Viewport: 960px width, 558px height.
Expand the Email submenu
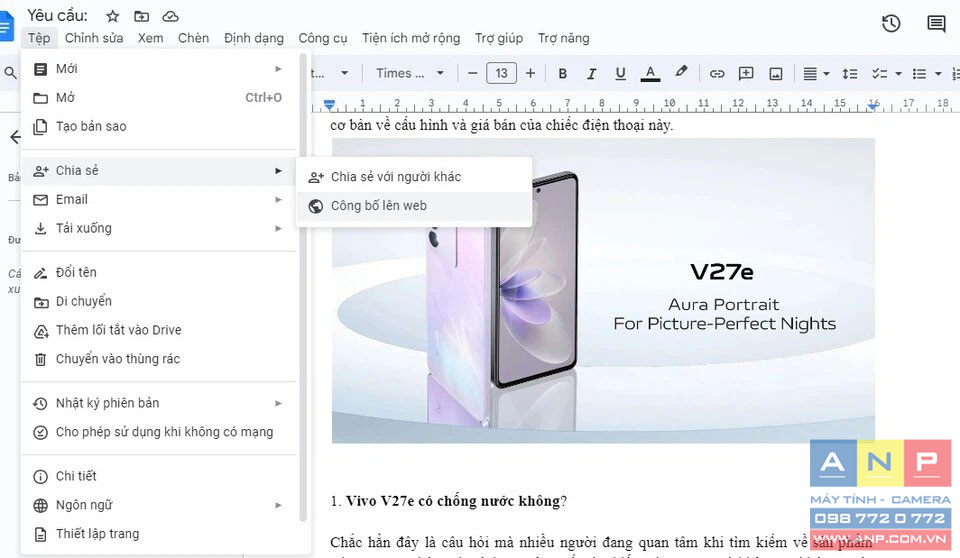(159, 199)
